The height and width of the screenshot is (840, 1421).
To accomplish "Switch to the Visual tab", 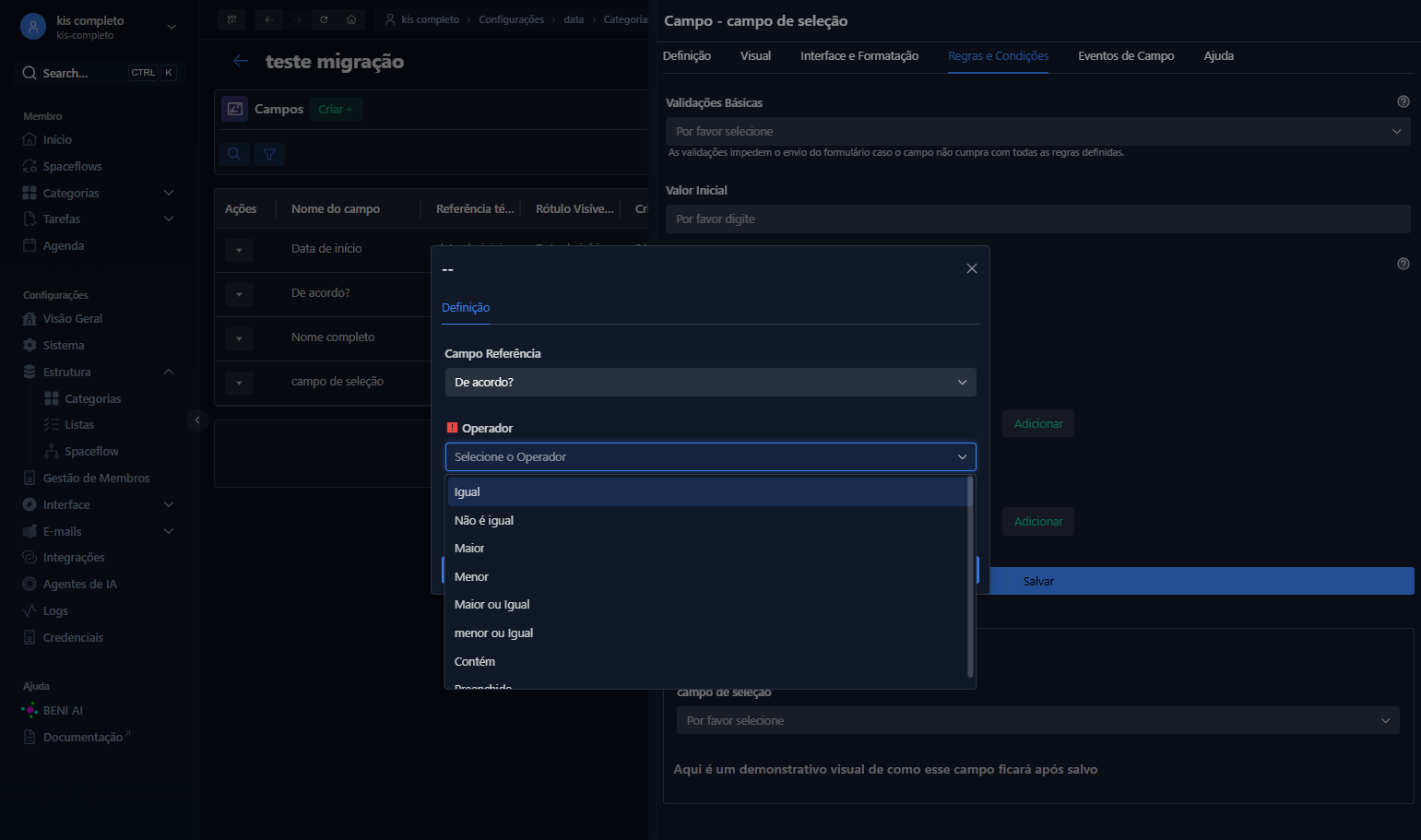I will click(755, 55).
